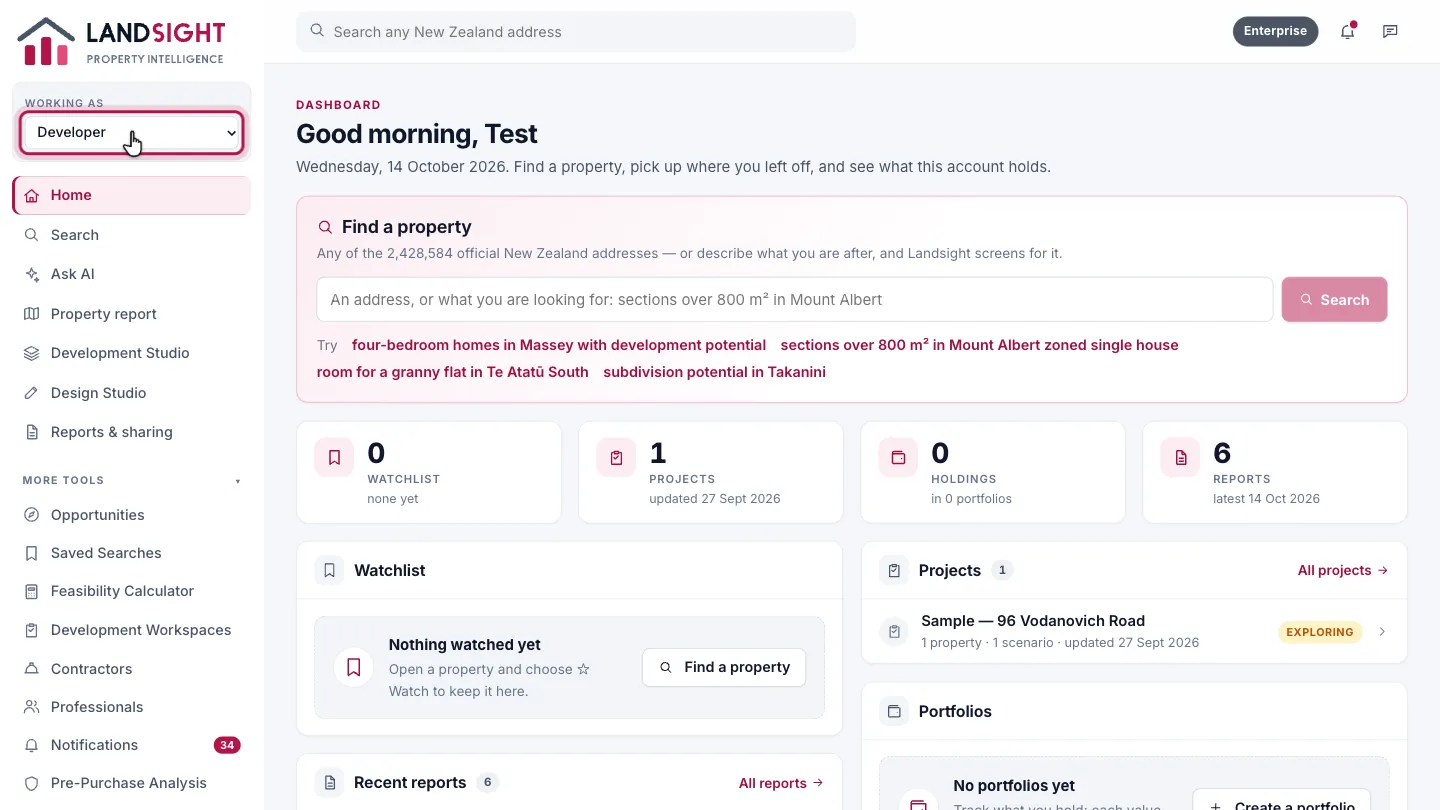
Task: Click the magnifier icon in the top address search
Action: (x=317, y=31)
